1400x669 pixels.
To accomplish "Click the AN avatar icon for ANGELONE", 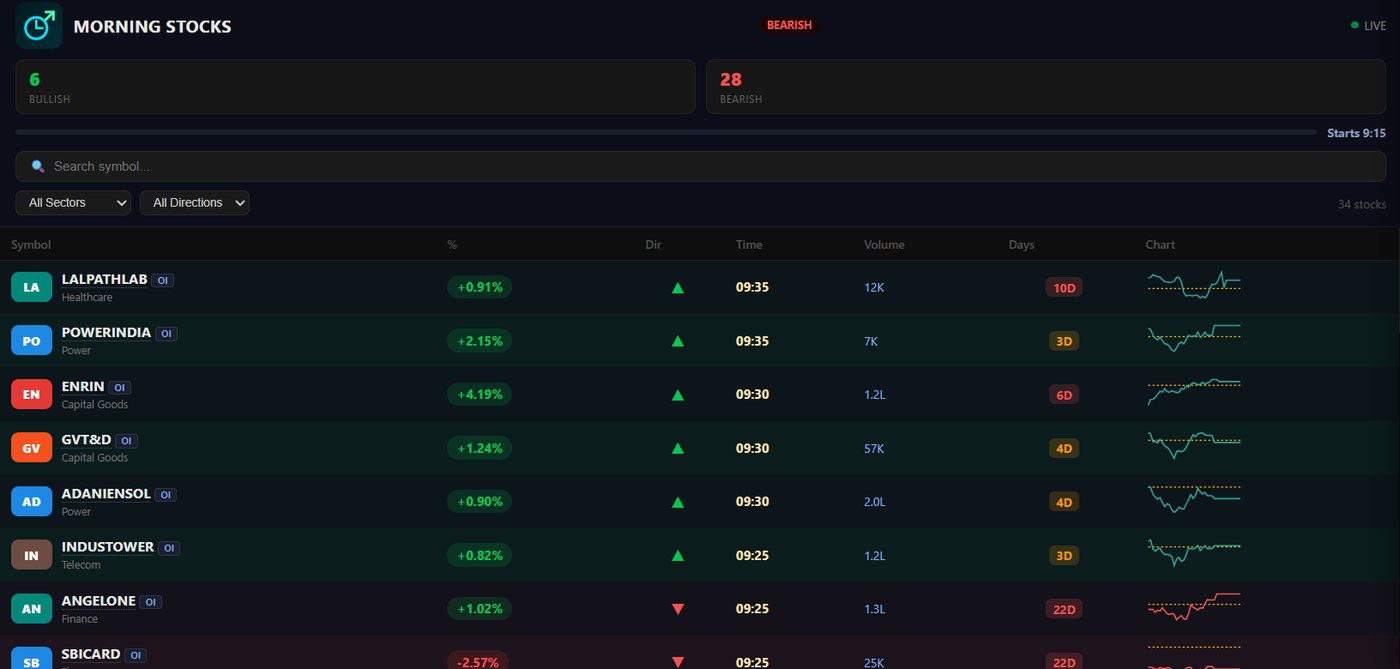I will [x=31, y=608].
